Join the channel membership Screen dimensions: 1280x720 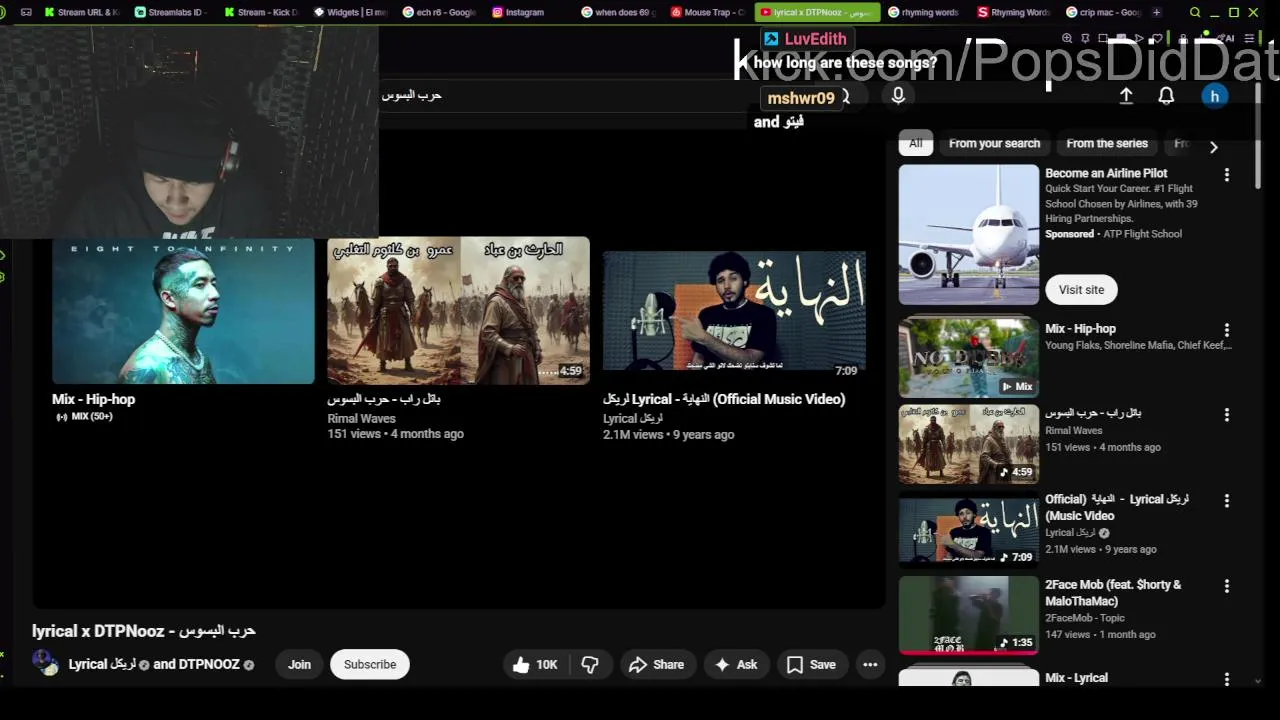click(x=299, y=664)
